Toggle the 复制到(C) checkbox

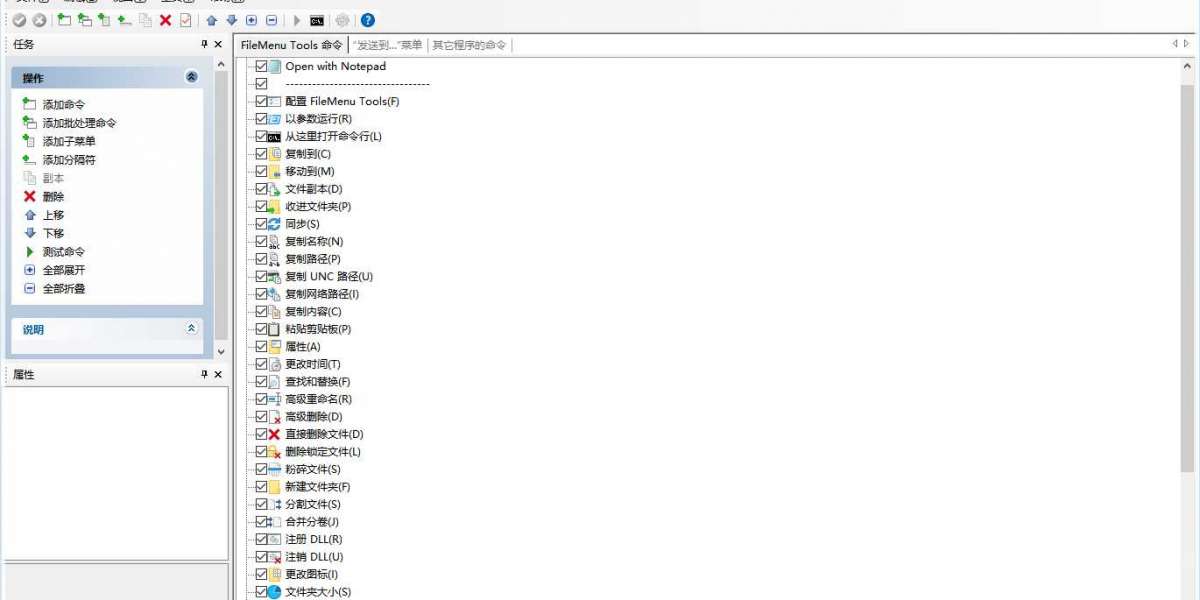point(261,154)
